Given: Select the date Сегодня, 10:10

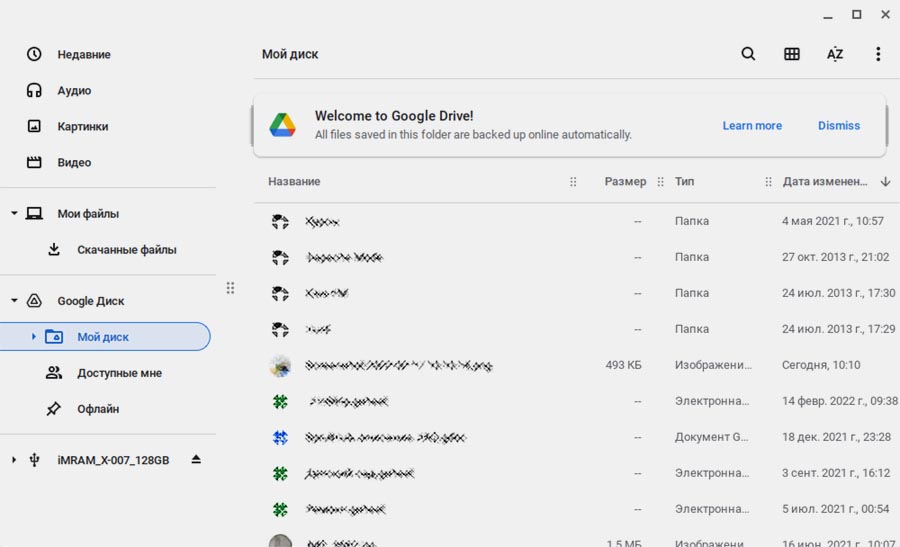Looking at the screenshot, I should pos(821,365).
